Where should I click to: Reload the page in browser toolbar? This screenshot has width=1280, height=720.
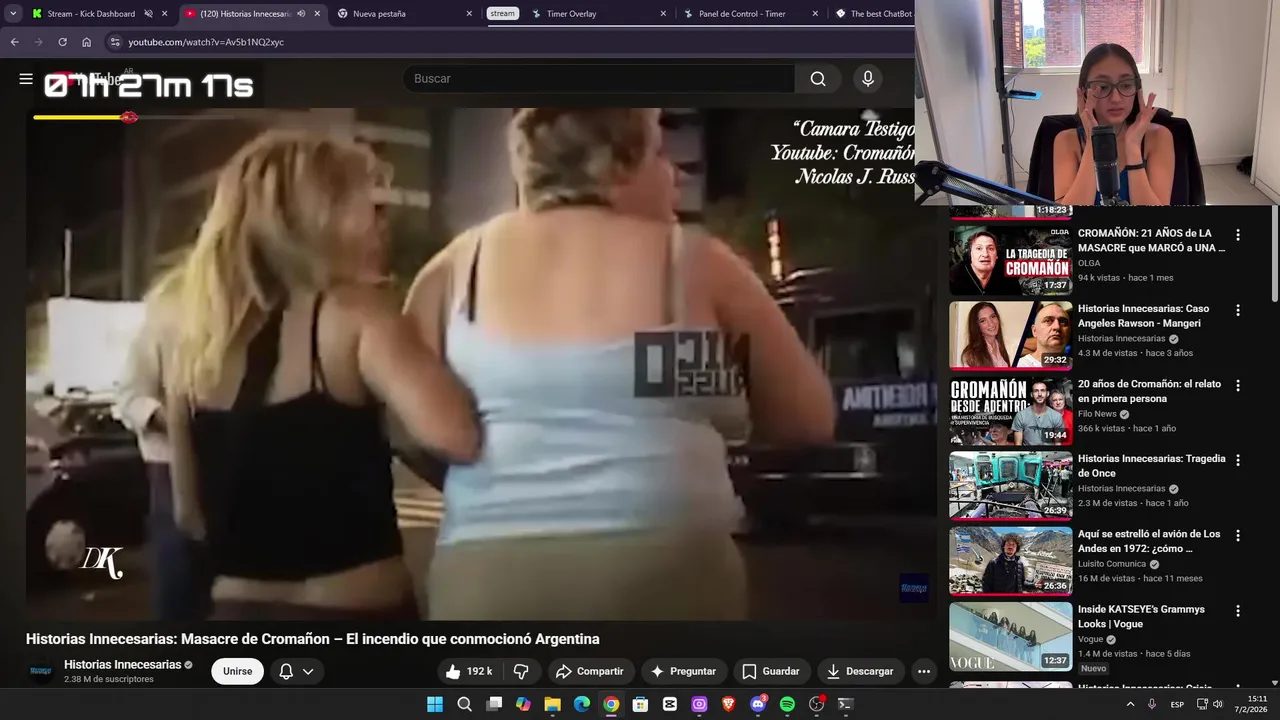click(62, 42)
